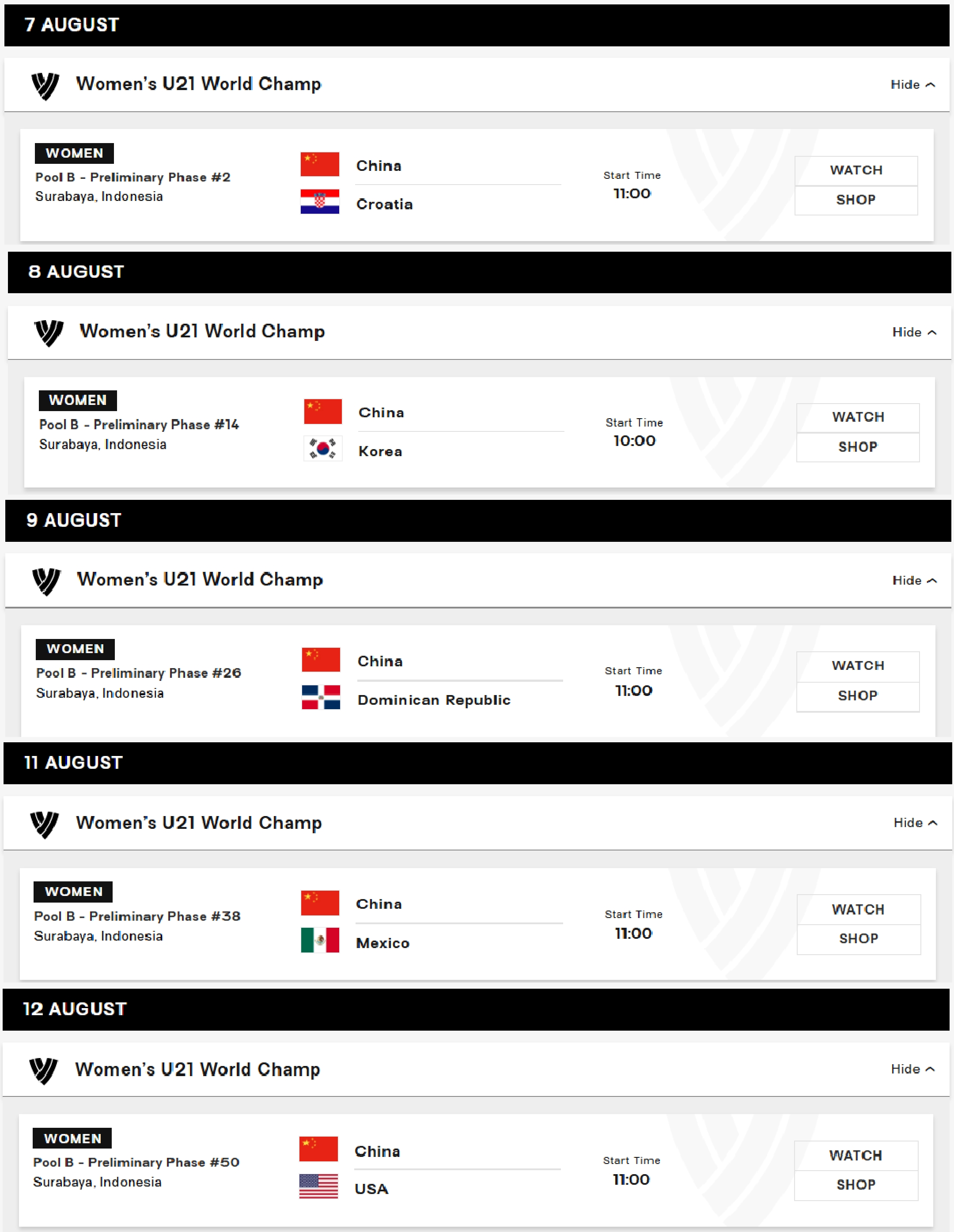954x1232 pixels.
Task: Open Shop for China vs Mexico match
Action: [x=859, y=939]
